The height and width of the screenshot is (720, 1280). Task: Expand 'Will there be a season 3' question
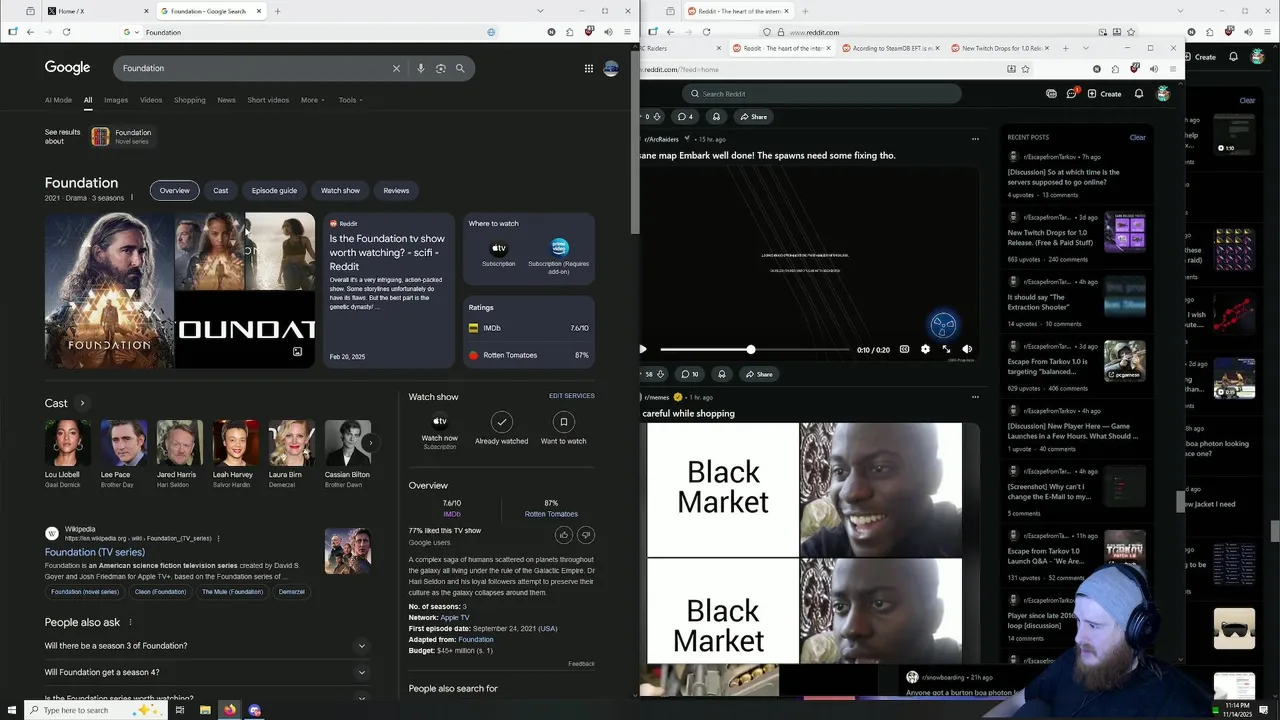(206, 646)
